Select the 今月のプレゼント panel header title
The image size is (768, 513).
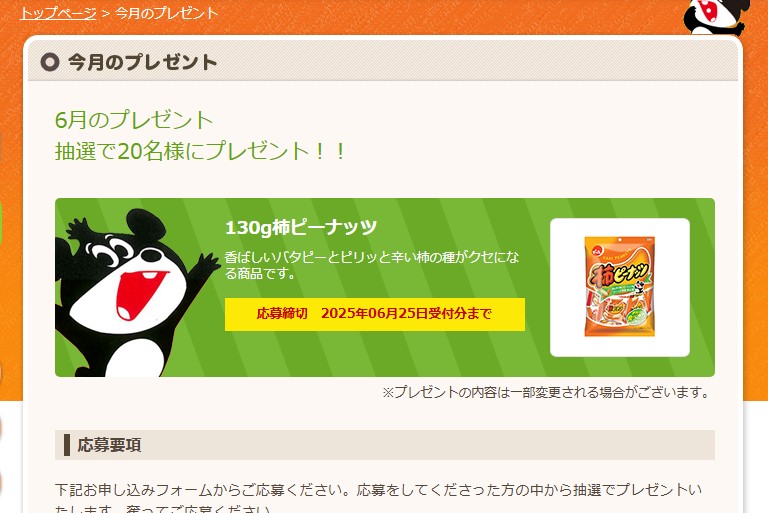[143, 62]
